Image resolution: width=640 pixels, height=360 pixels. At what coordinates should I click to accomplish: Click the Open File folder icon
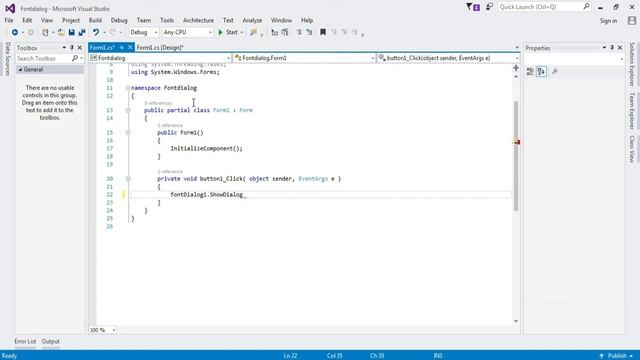(61, 32)
